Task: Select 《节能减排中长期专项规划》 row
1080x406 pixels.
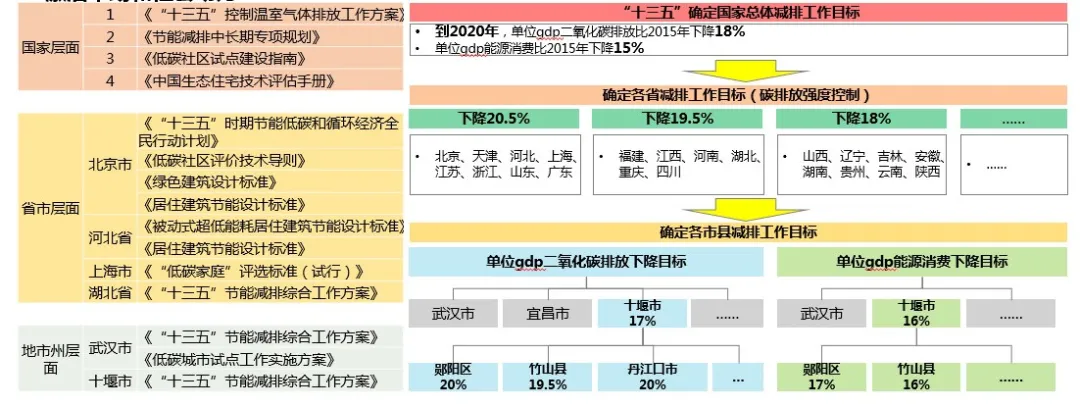Action: tap(271, 37)
